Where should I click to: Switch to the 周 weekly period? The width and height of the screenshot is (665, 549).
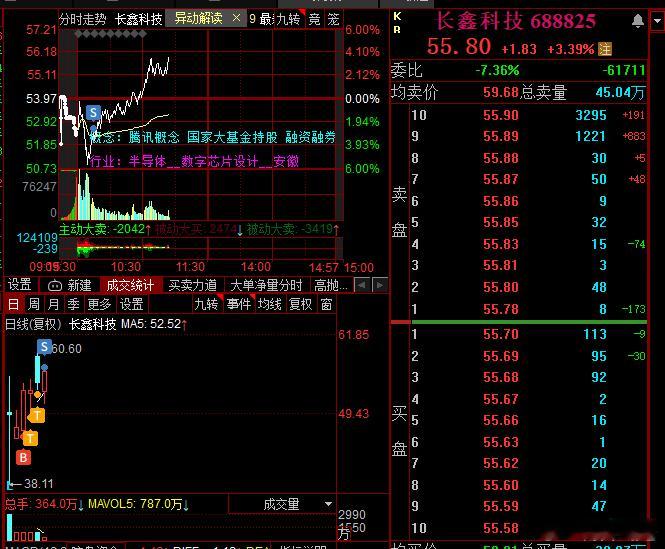pyautogui.click(x=34, y=304)
